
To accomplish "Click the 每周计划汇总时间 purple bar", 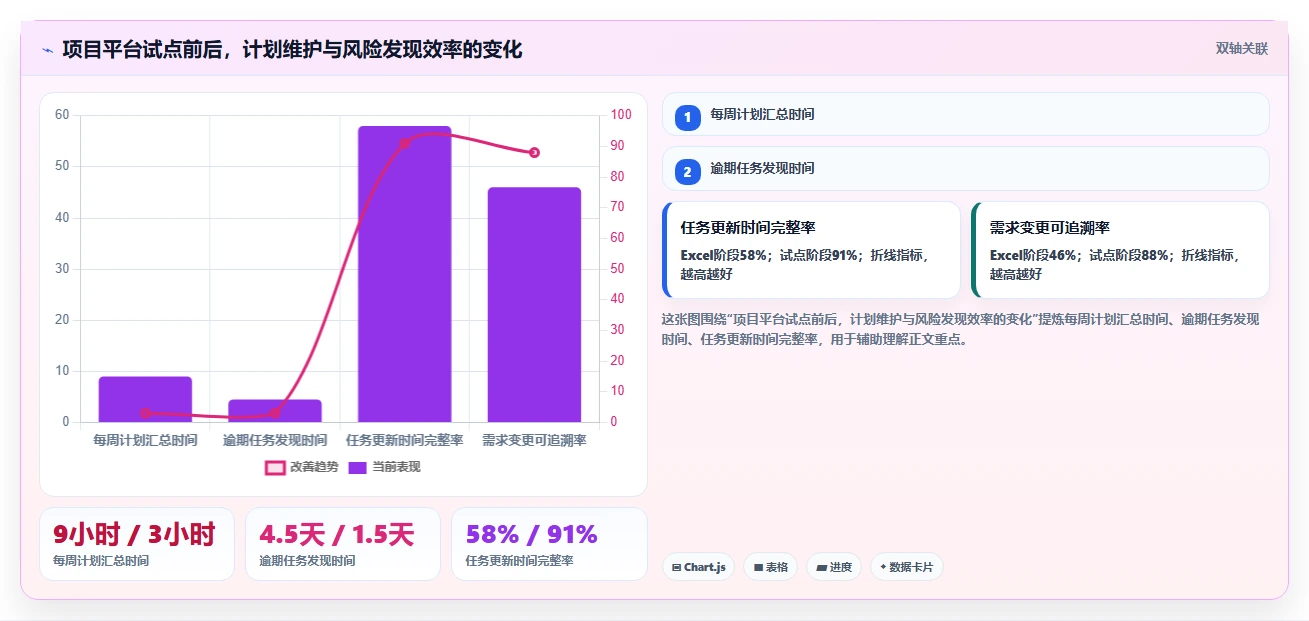I will click(x=145, y=399).
